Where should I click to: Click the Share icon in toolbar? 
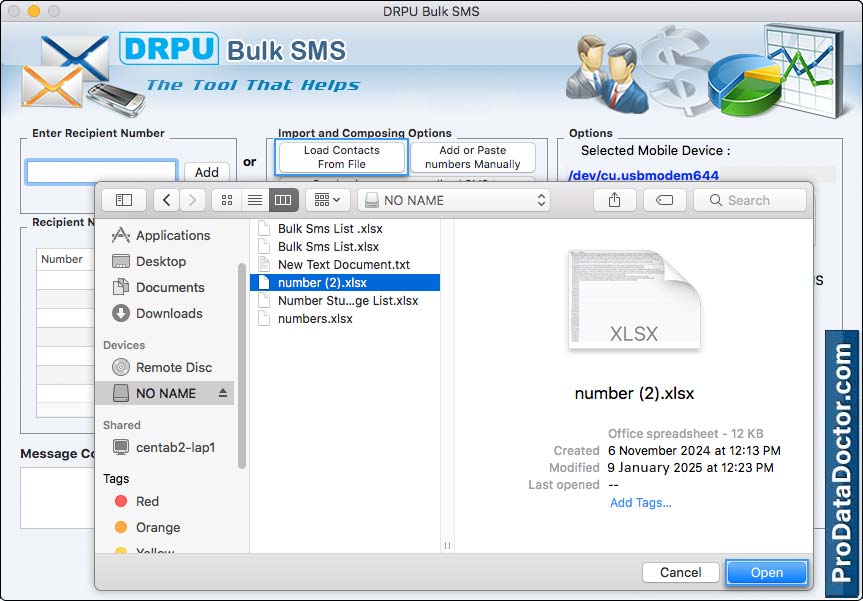pyautogui.click(x=614, y=200)
